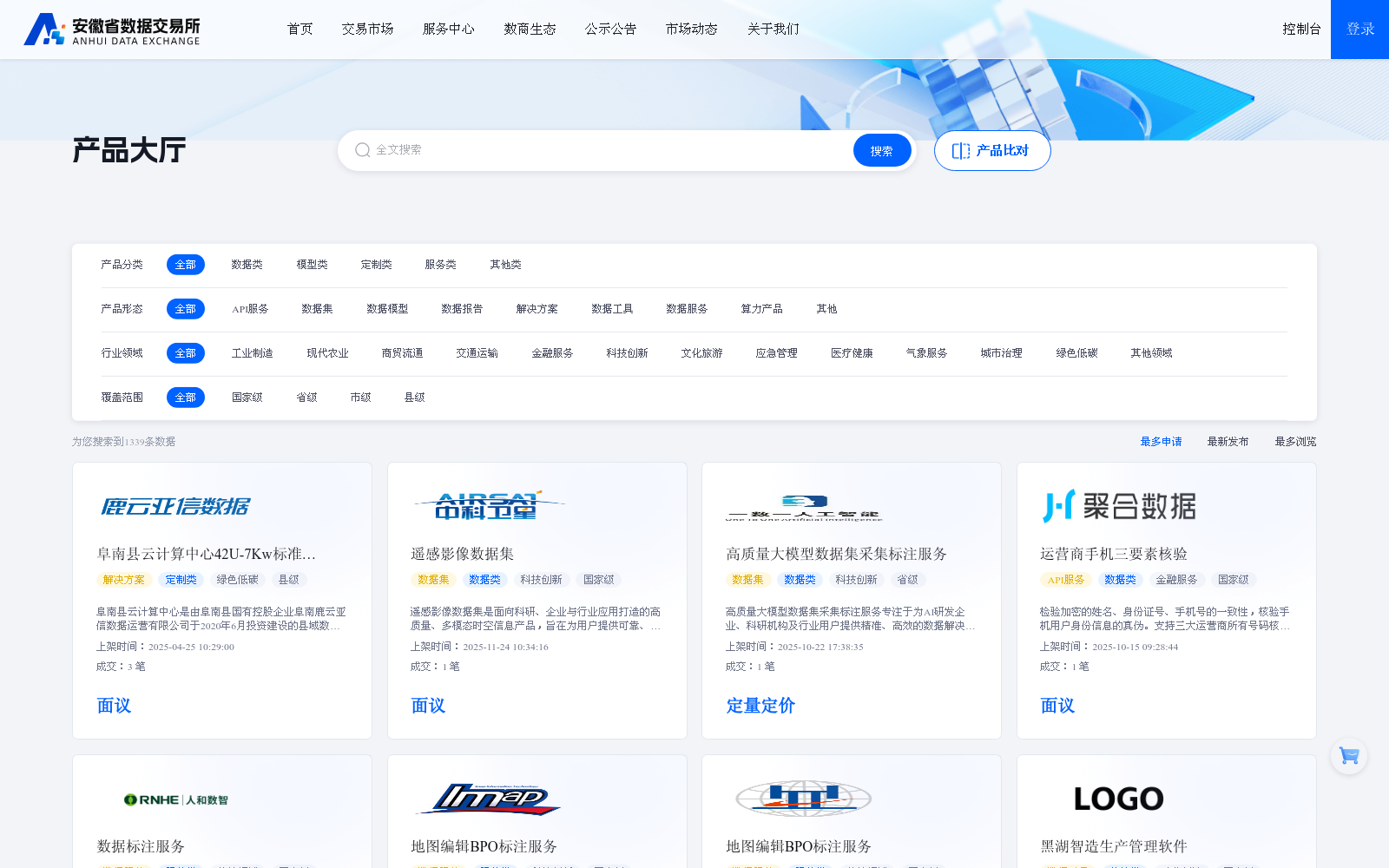
Task: Open product 高质量大模型数据集采集标注服务
Action: pyautogui.click(x=836, y=554)
